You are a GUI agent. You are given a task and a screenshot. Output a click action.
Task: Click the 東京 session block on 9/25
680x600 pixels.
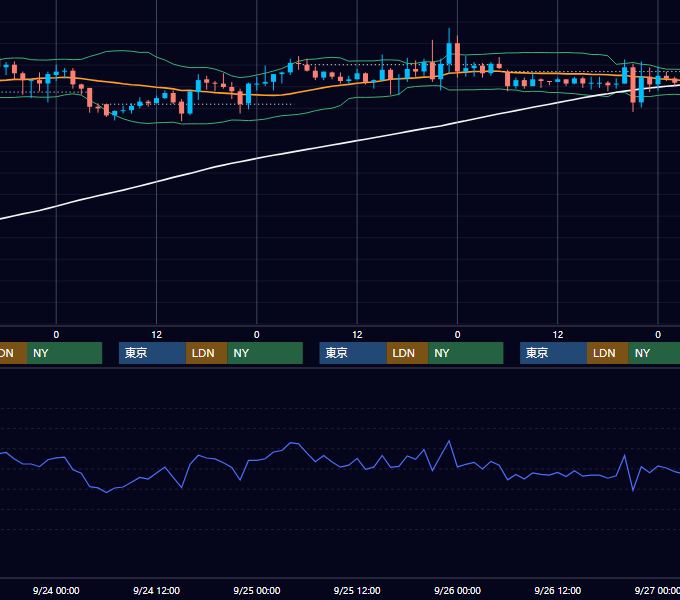353,353
